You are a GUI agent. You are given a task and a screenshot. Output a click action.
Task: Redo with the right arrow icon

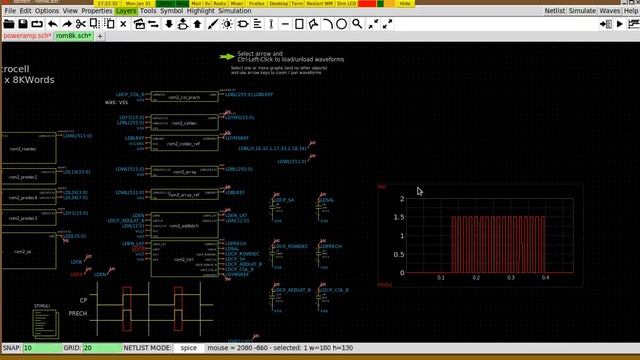67,24
